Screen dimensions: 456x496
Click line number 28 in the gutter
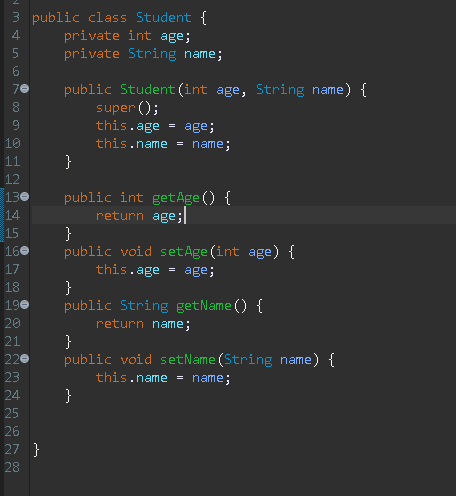(12, 467)
